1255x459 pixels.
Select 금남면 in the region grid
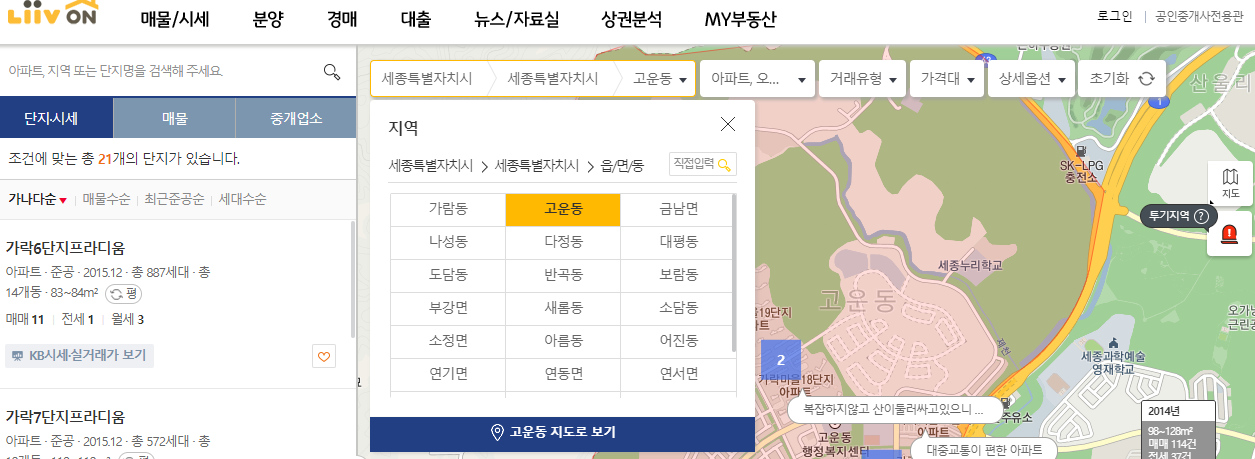click(x=679, y=210)
